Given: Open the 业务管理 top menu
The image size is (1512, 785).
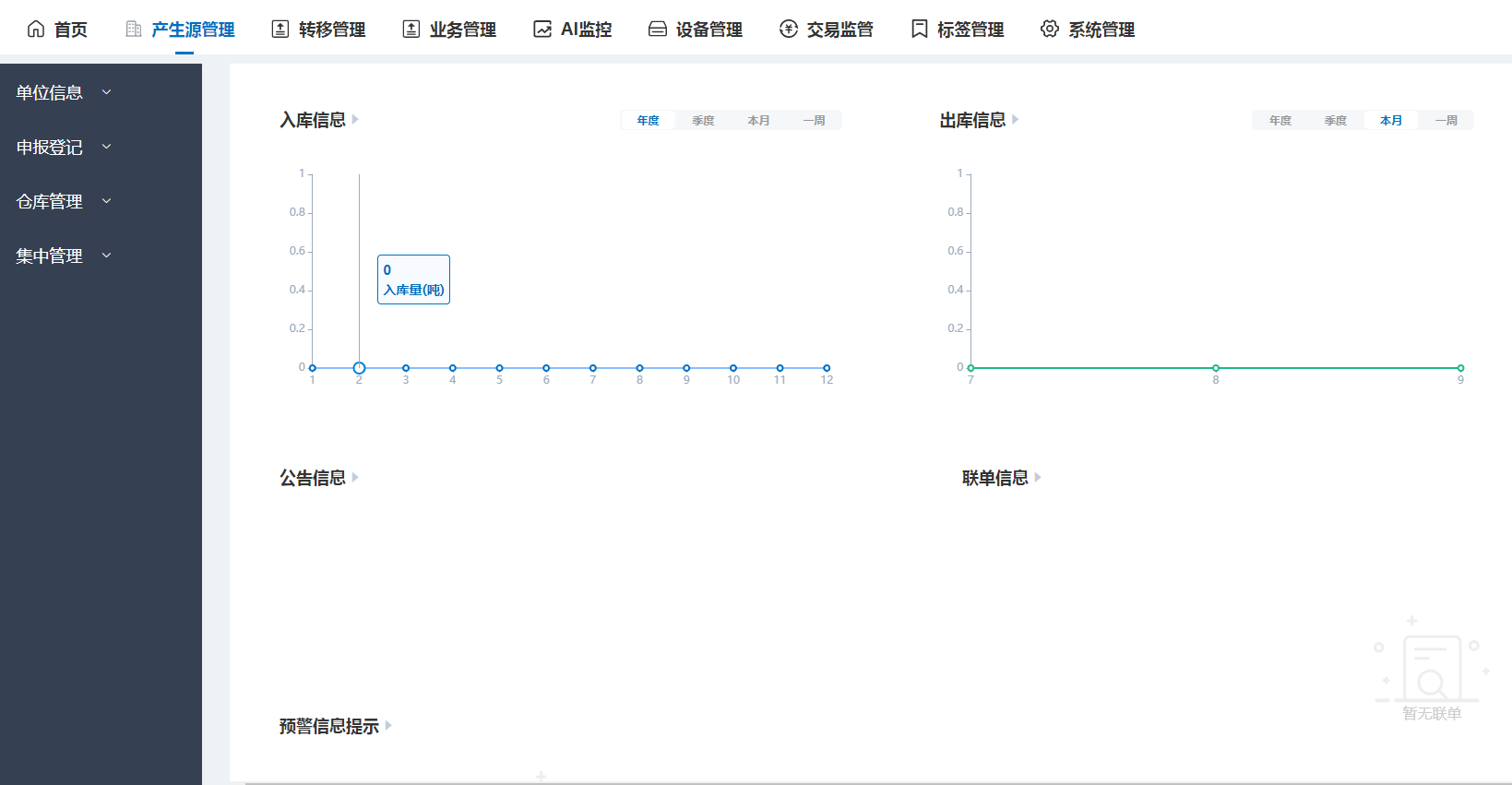Looking at the screenshot, I should 450,30.
